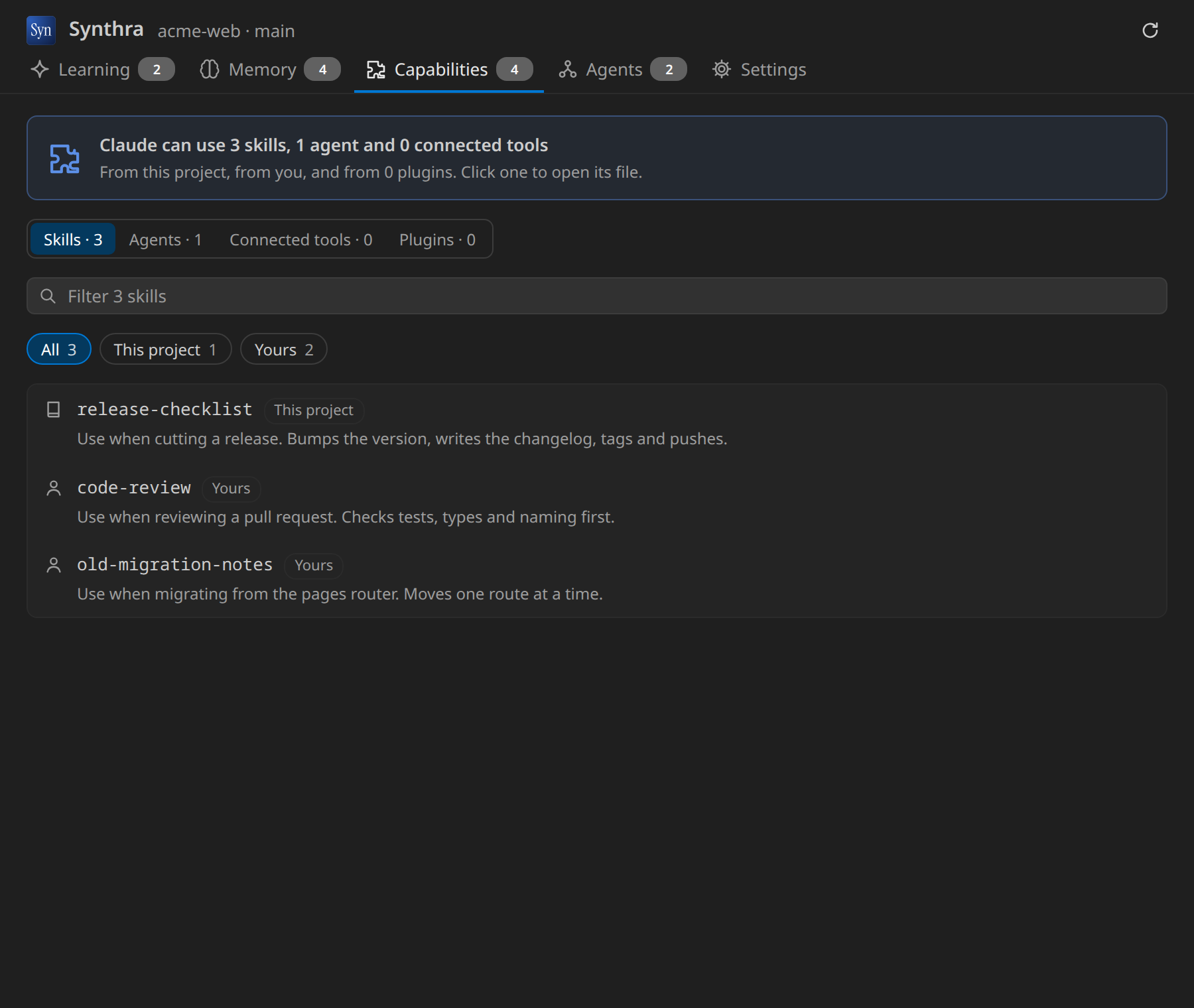
Task: Click the count badge 2 on the Learning tab
Action: pos(157,69)
